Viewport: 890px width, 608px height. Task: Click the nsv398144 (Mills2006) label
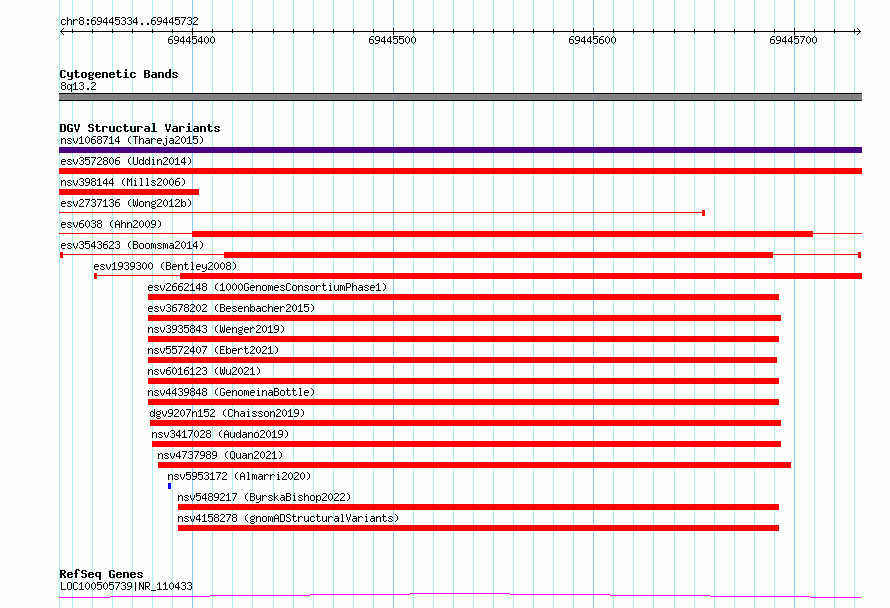pos(123,182)
